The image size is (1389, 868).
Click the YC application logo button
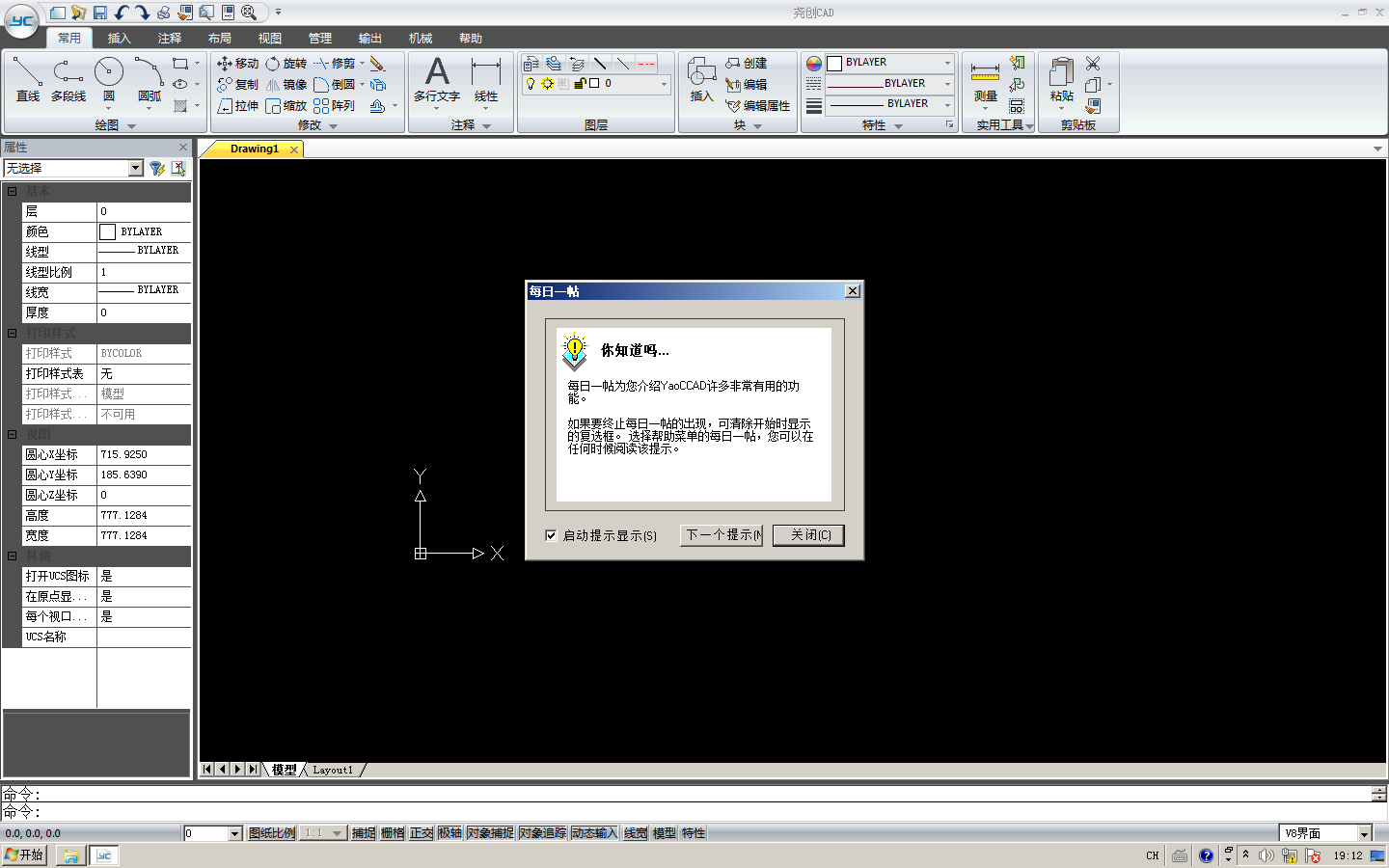tap(21, 21)
